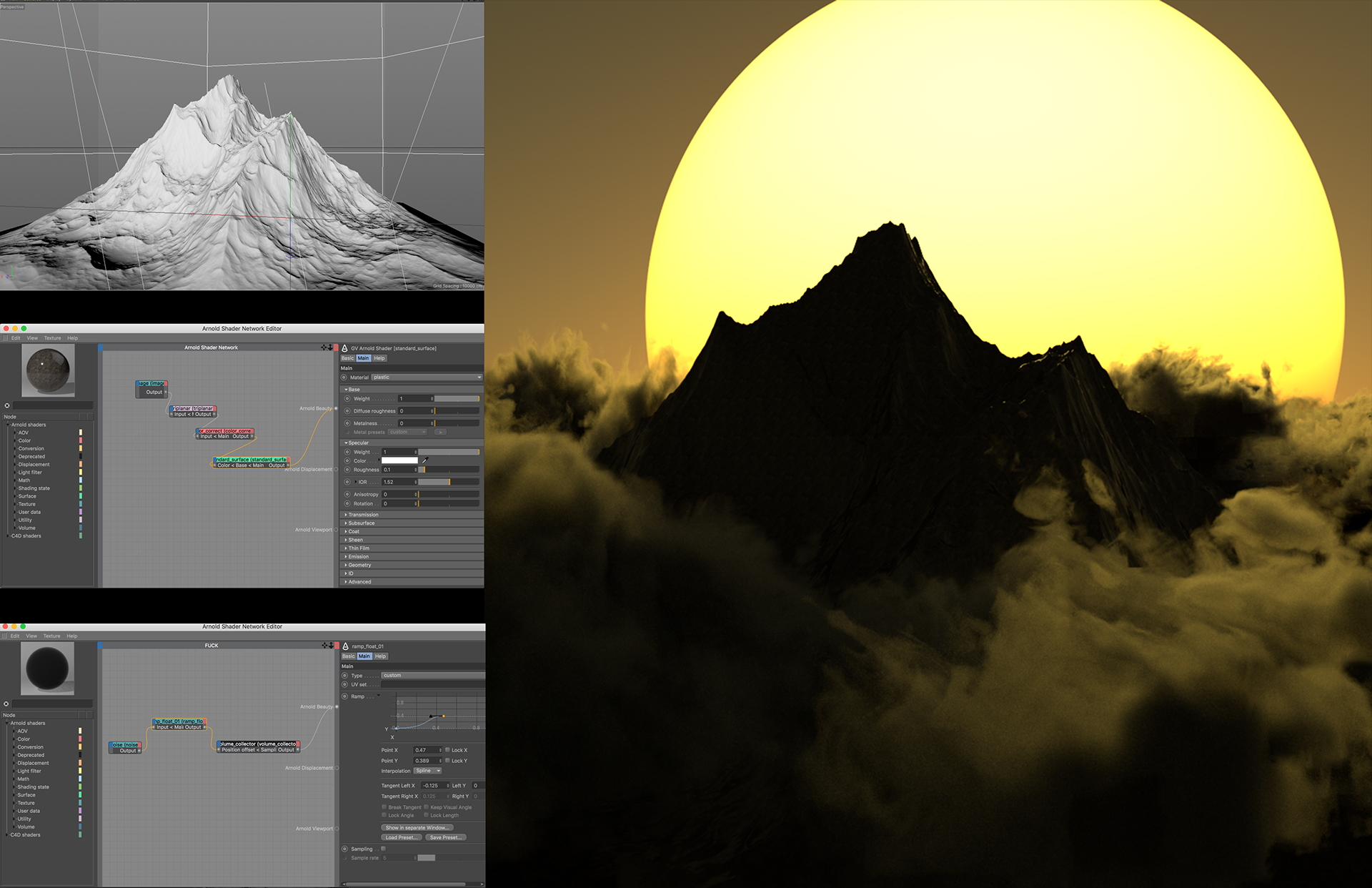Toggle animation dot for IOR

click(347, 482)
